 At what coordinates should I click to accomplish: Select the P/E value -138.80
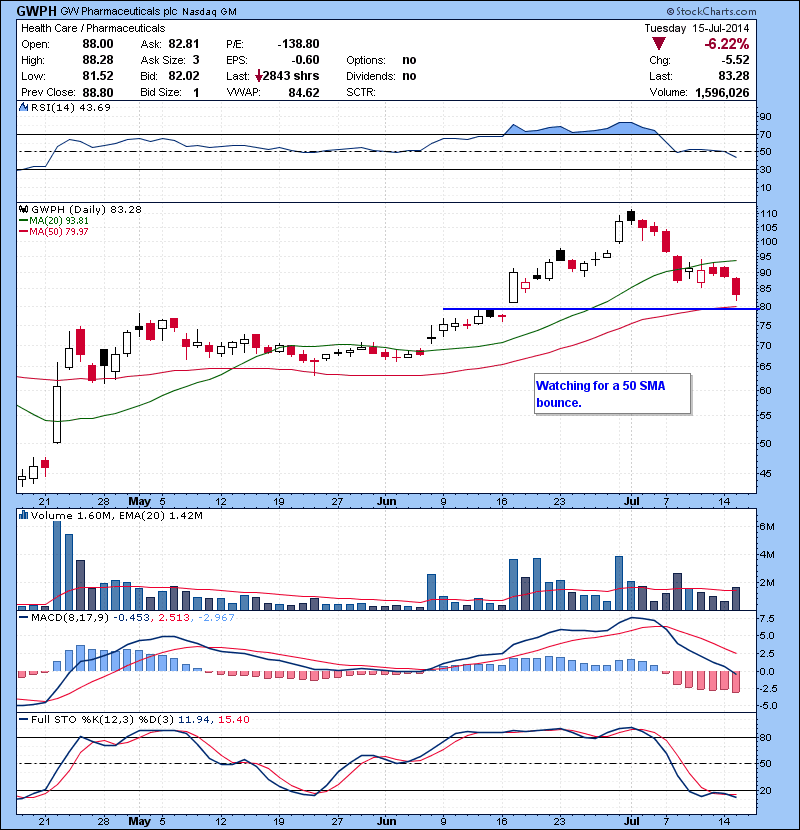tap(298, 44)
